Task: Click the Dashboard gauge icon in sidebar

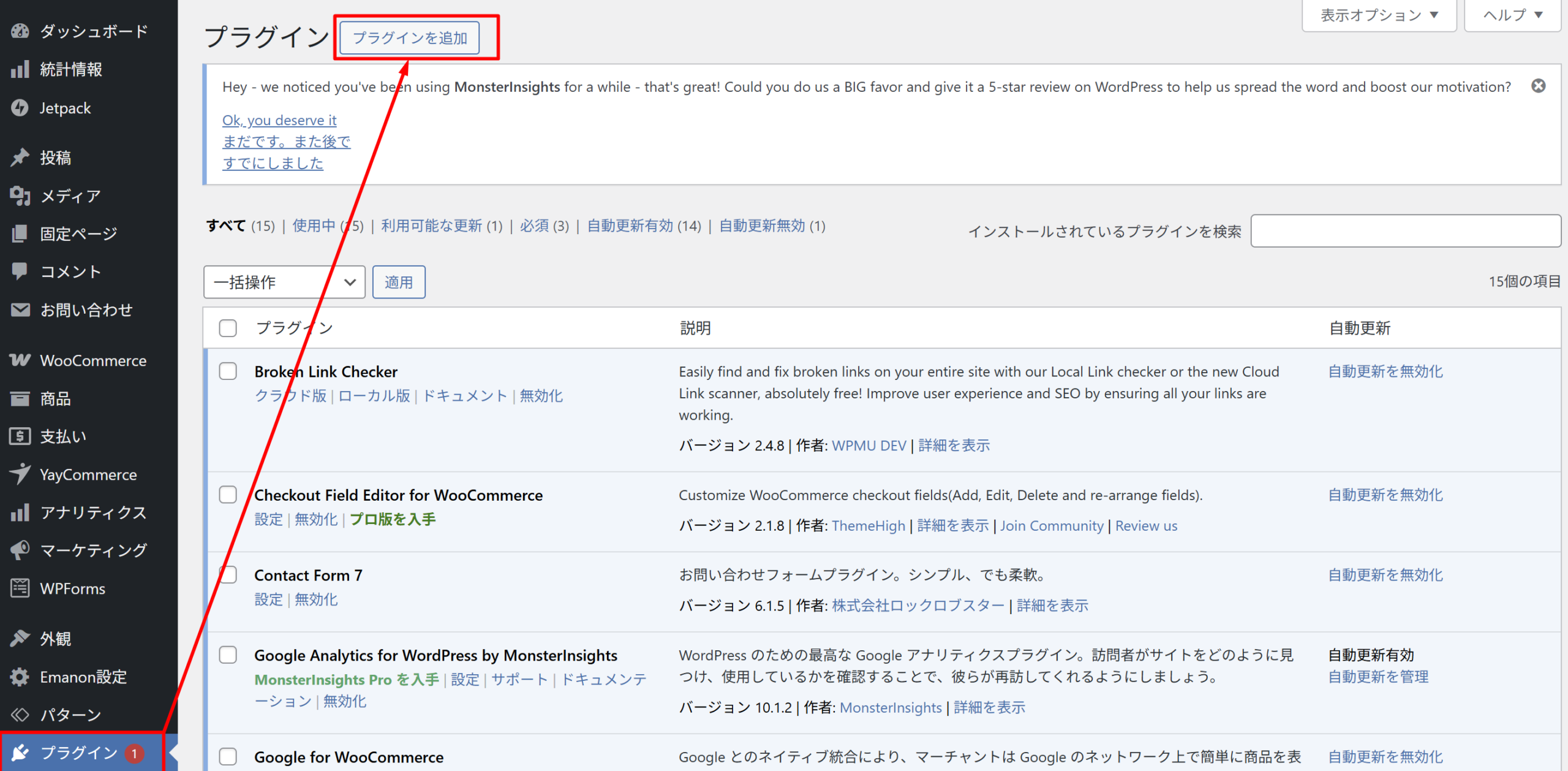Action: click(20, 31)
